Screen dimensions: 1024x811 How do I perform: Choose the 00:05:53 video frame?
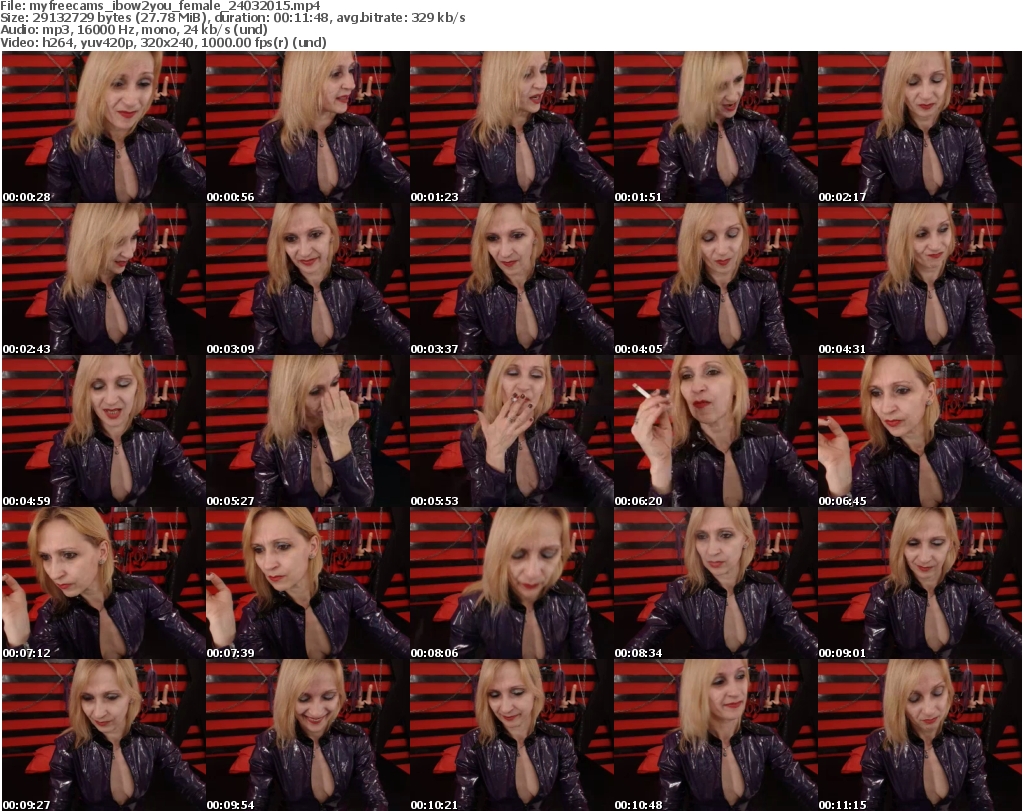(511, 432)
